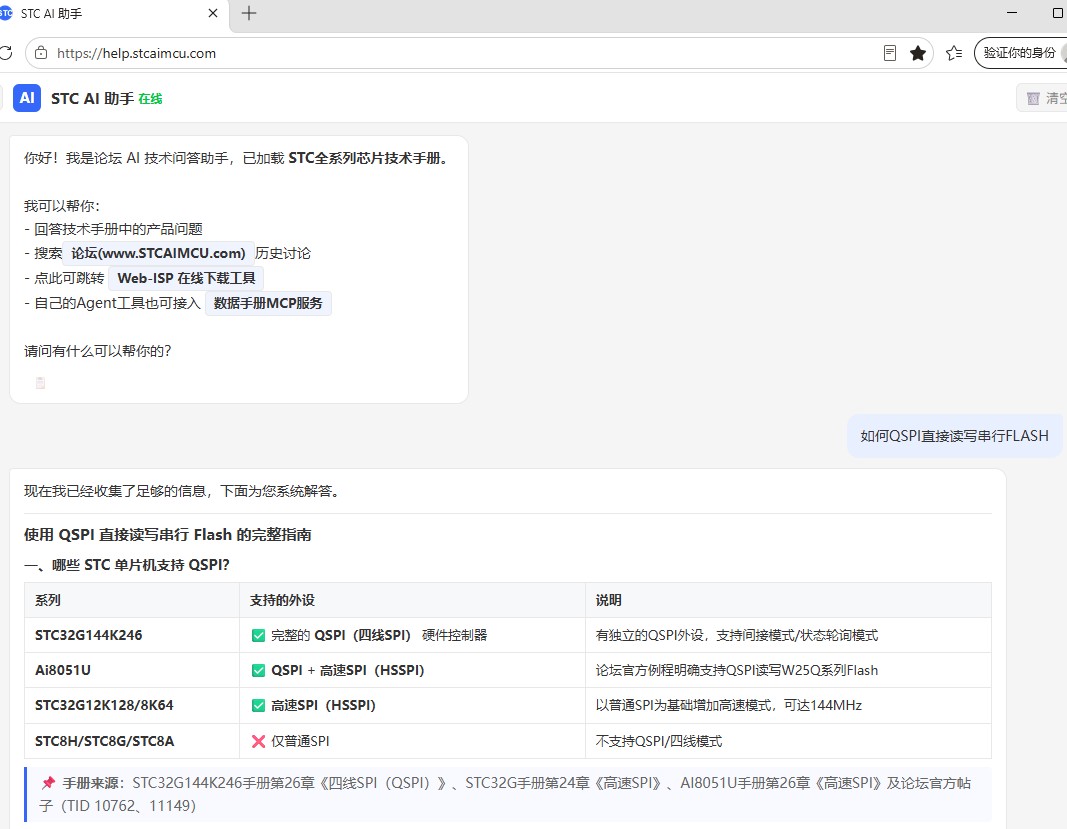Click the 手册来源 citation text
This screenshot has height=829, width=1067.
505,794
